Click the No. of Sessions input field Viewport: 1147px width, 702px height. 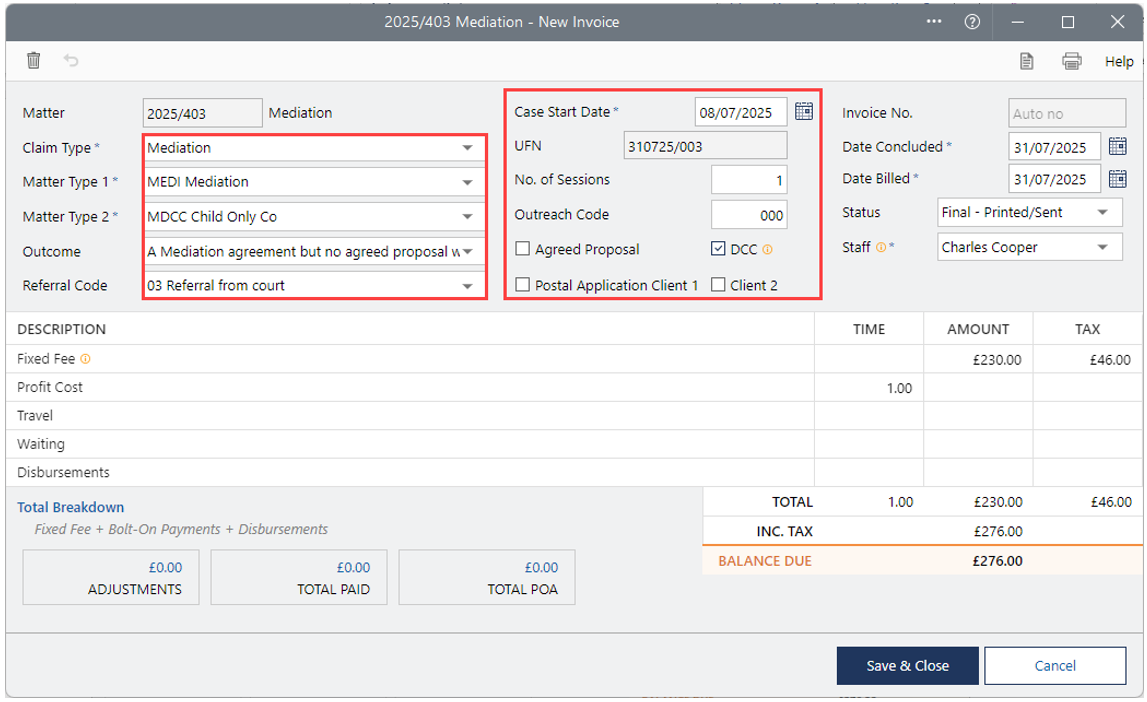[x=749, y=180]
